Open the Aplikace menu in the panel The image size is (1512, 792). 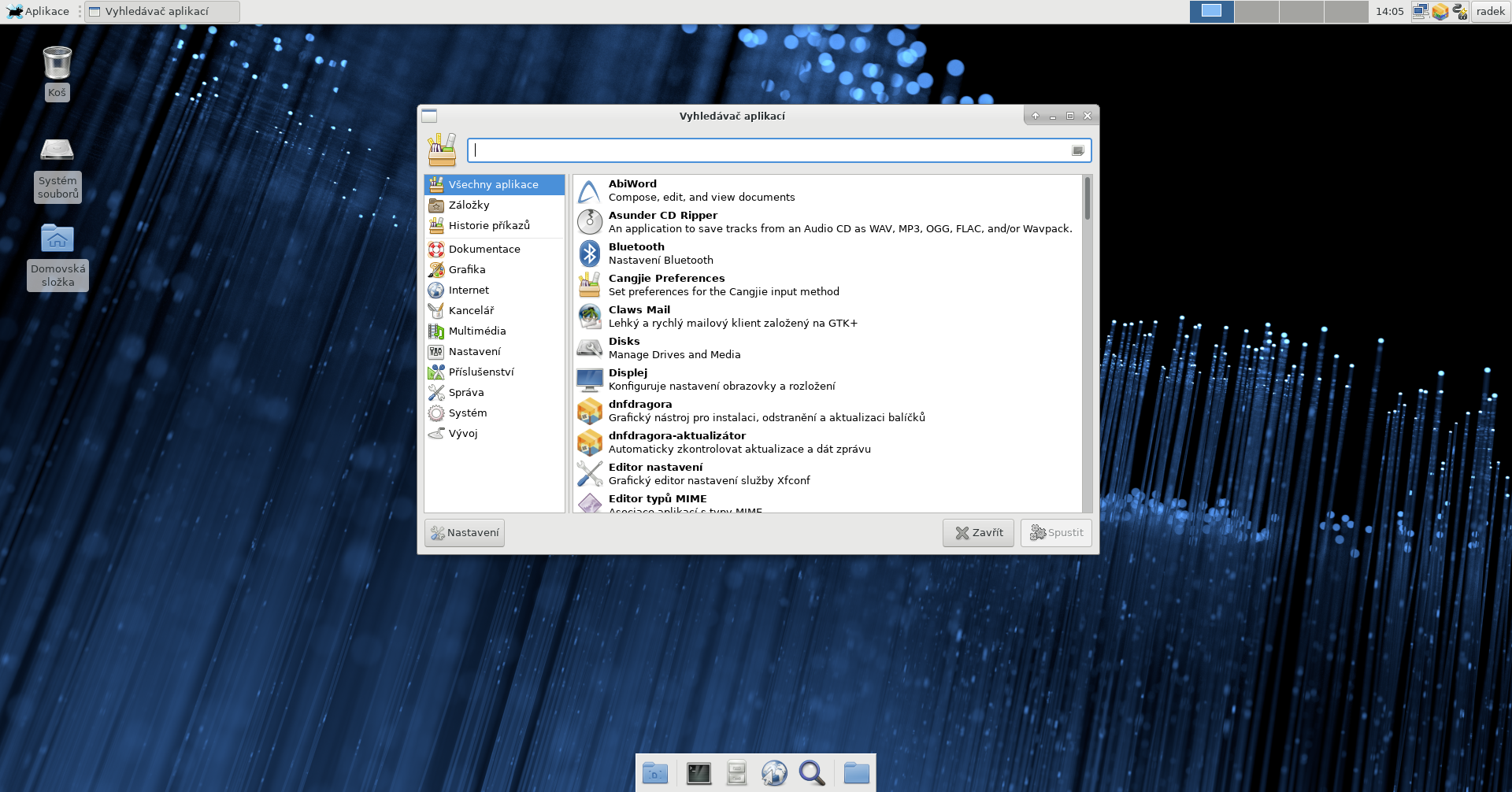[x=39, y=11]
